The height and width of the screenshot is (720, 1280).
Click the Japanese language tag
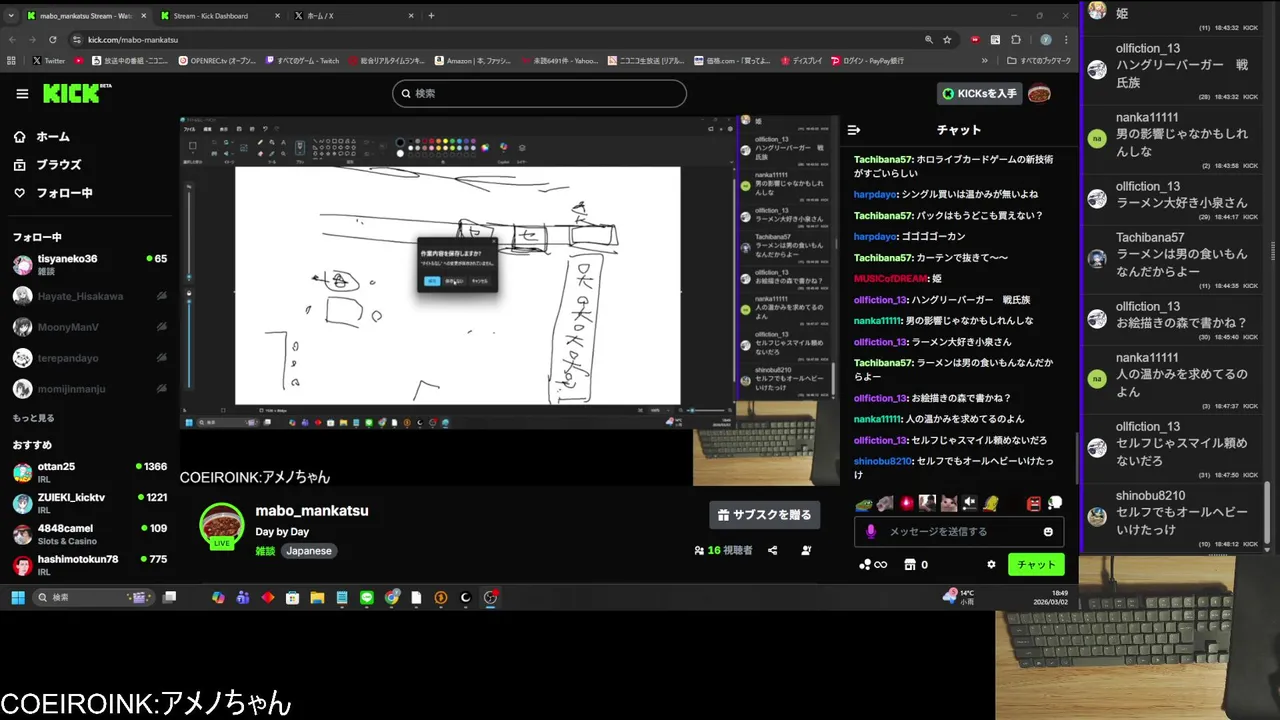(309, 551)
